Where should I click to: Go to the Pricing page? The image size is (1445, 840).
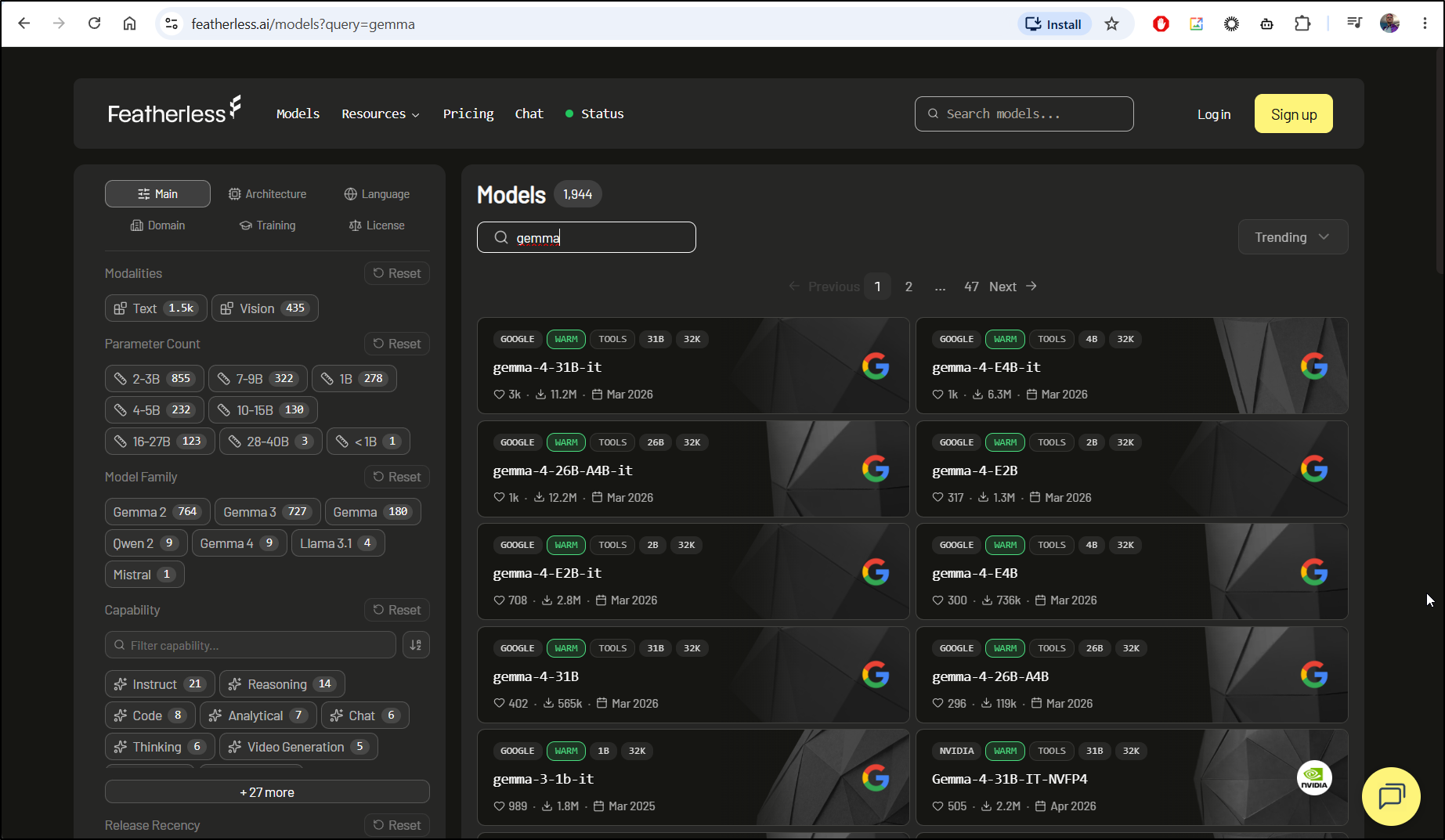click(468, 114)
